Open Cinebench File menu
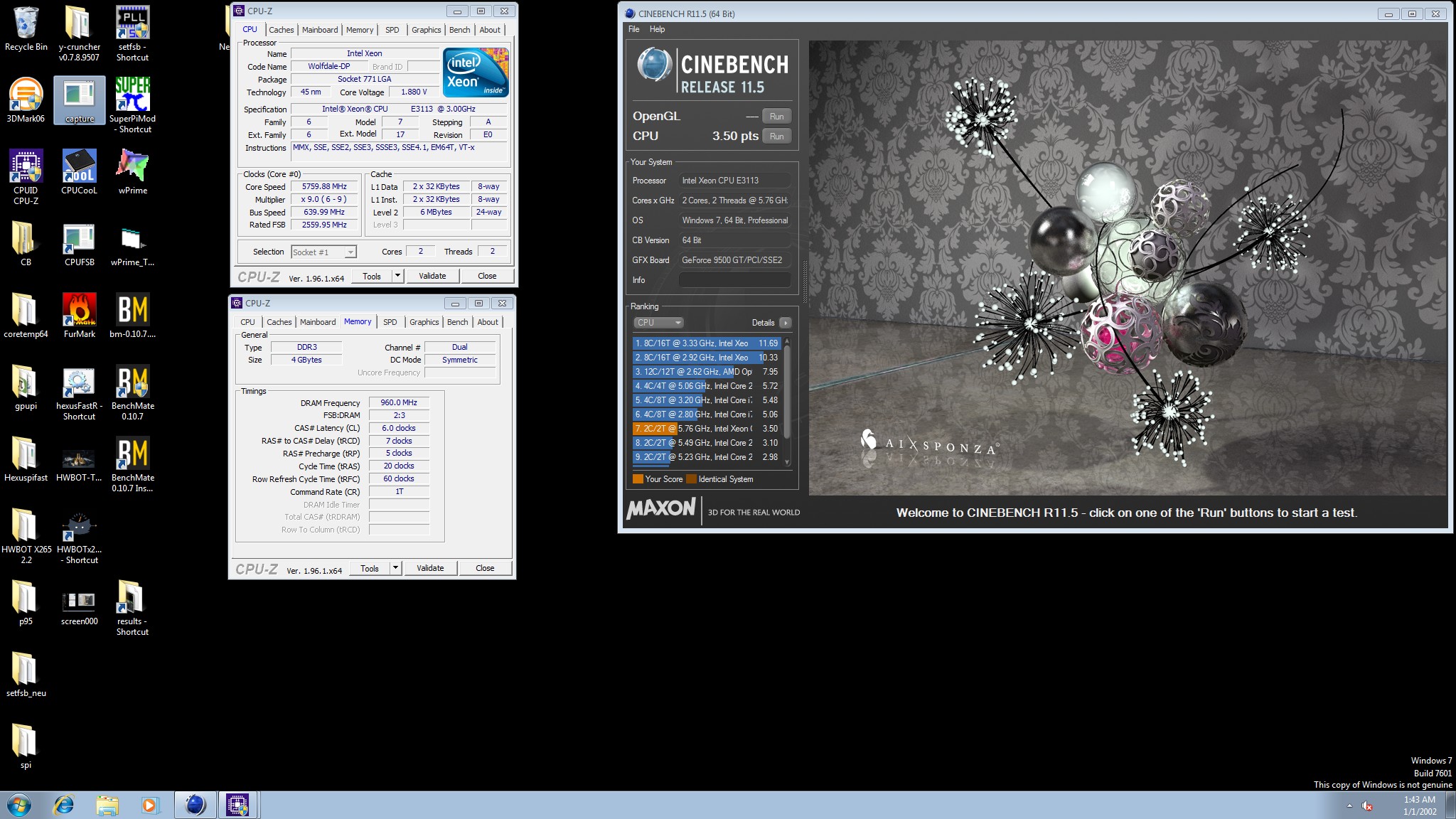Screen dimensions: 1456x819 pyautogui.click(x=633, y=29)
